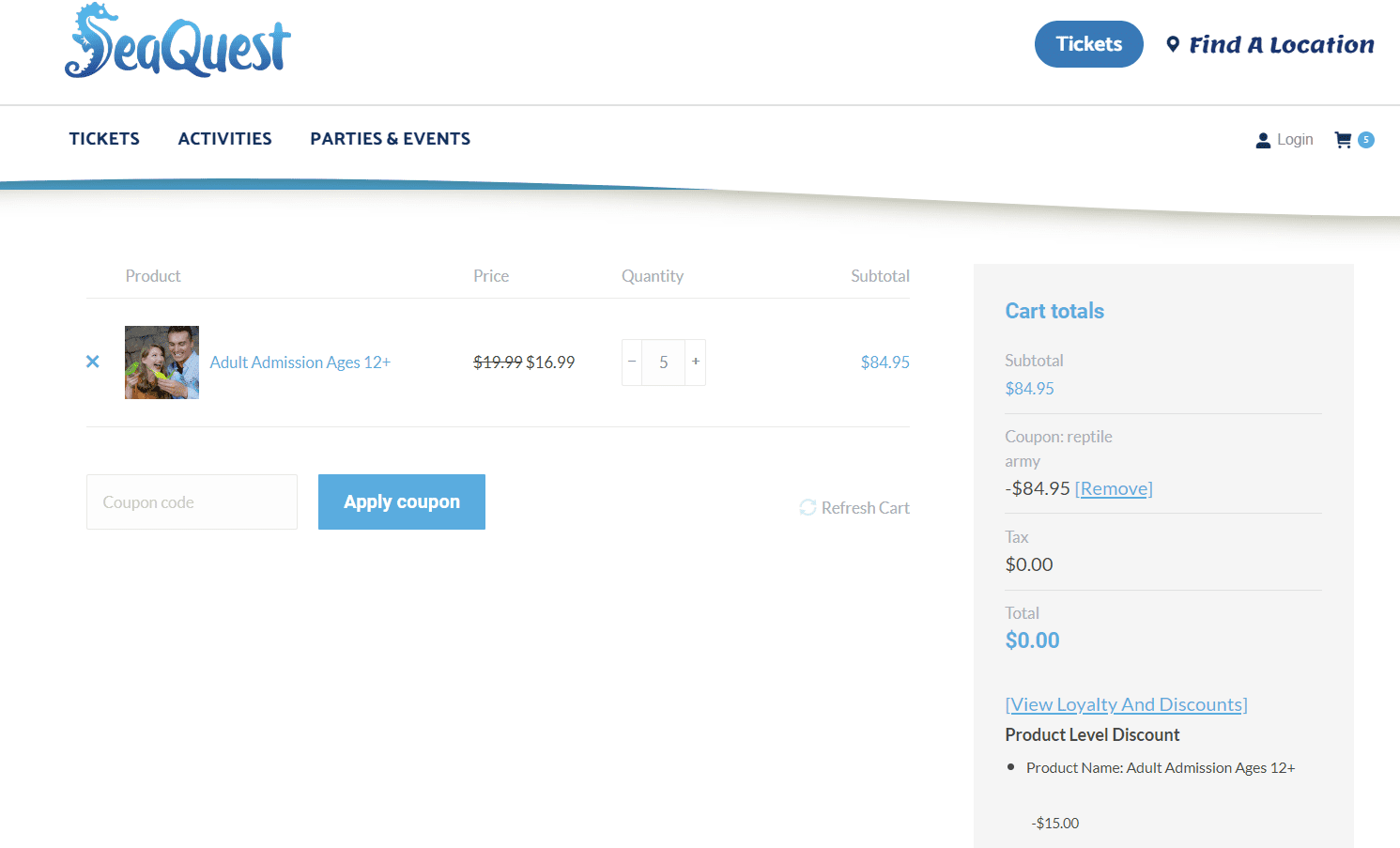Click the Price column header
The width and height of the screenshot is (1400, 848).
(491, 276)
